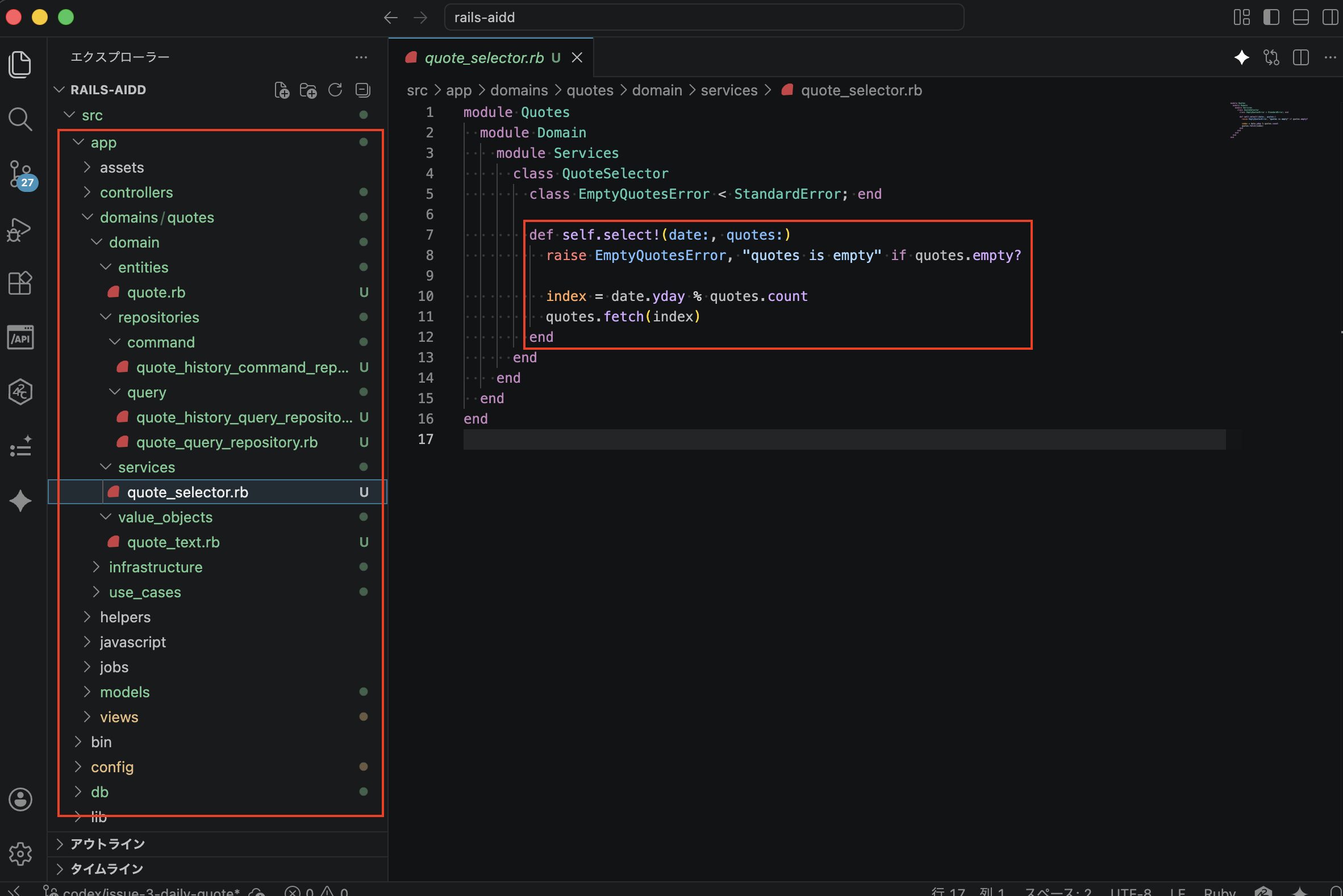Image resolution: width=1343 pixels, height=896 pixels.
Task: Click the New Folder icon in explorer
Action: (308, 90)
